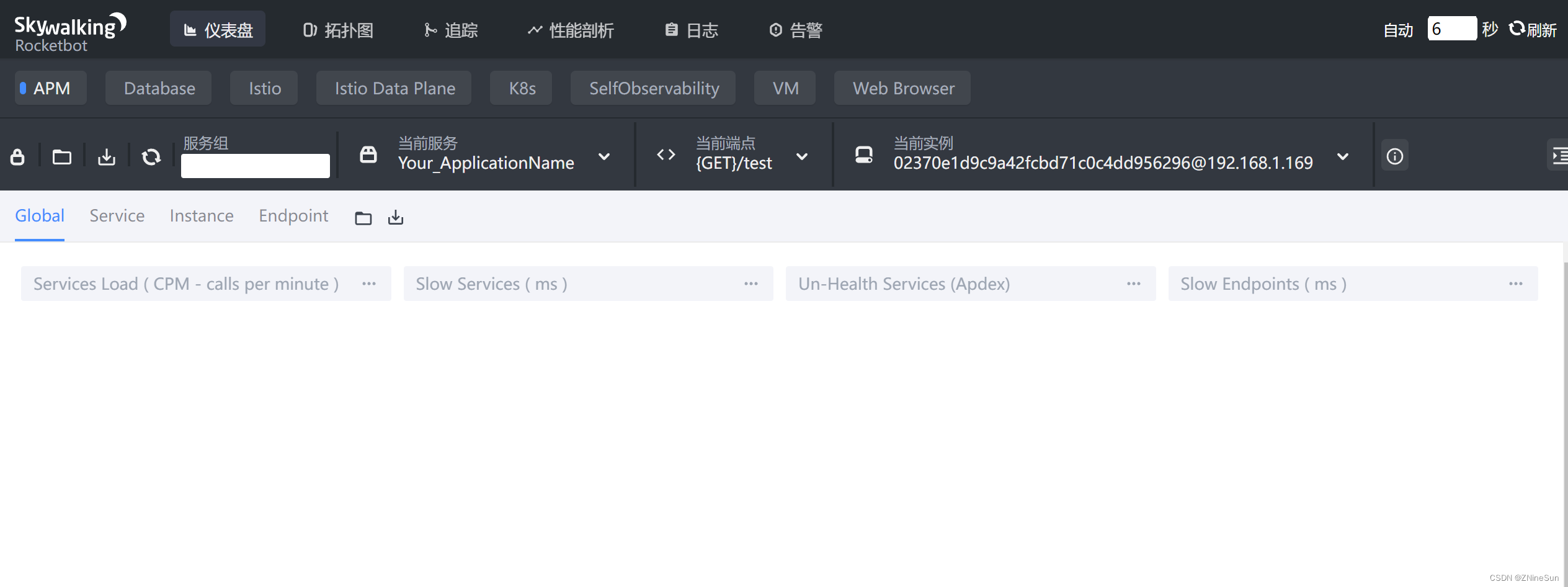This screenshot has height=587, width=1568.
Task: Select the APM dashboard tab
Action: [x=51, y=88]
